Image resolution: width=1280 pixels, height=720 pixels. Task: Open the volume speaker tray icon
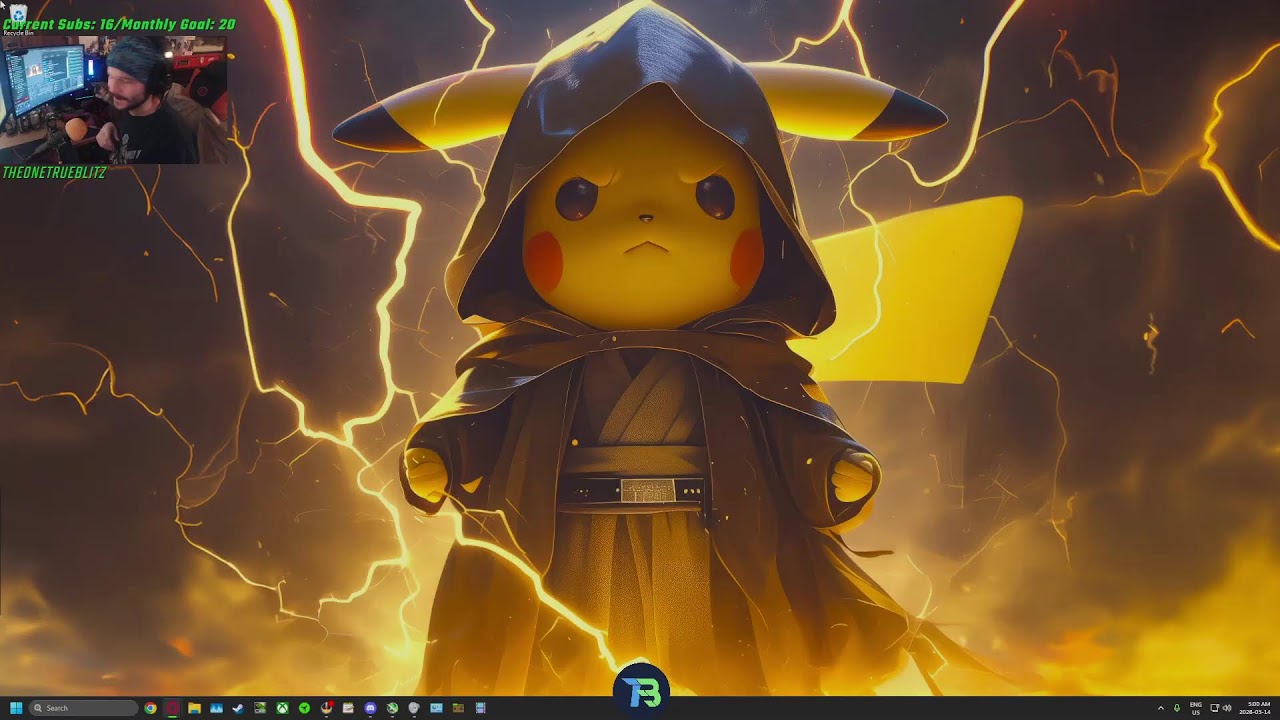pos(1227,708)
